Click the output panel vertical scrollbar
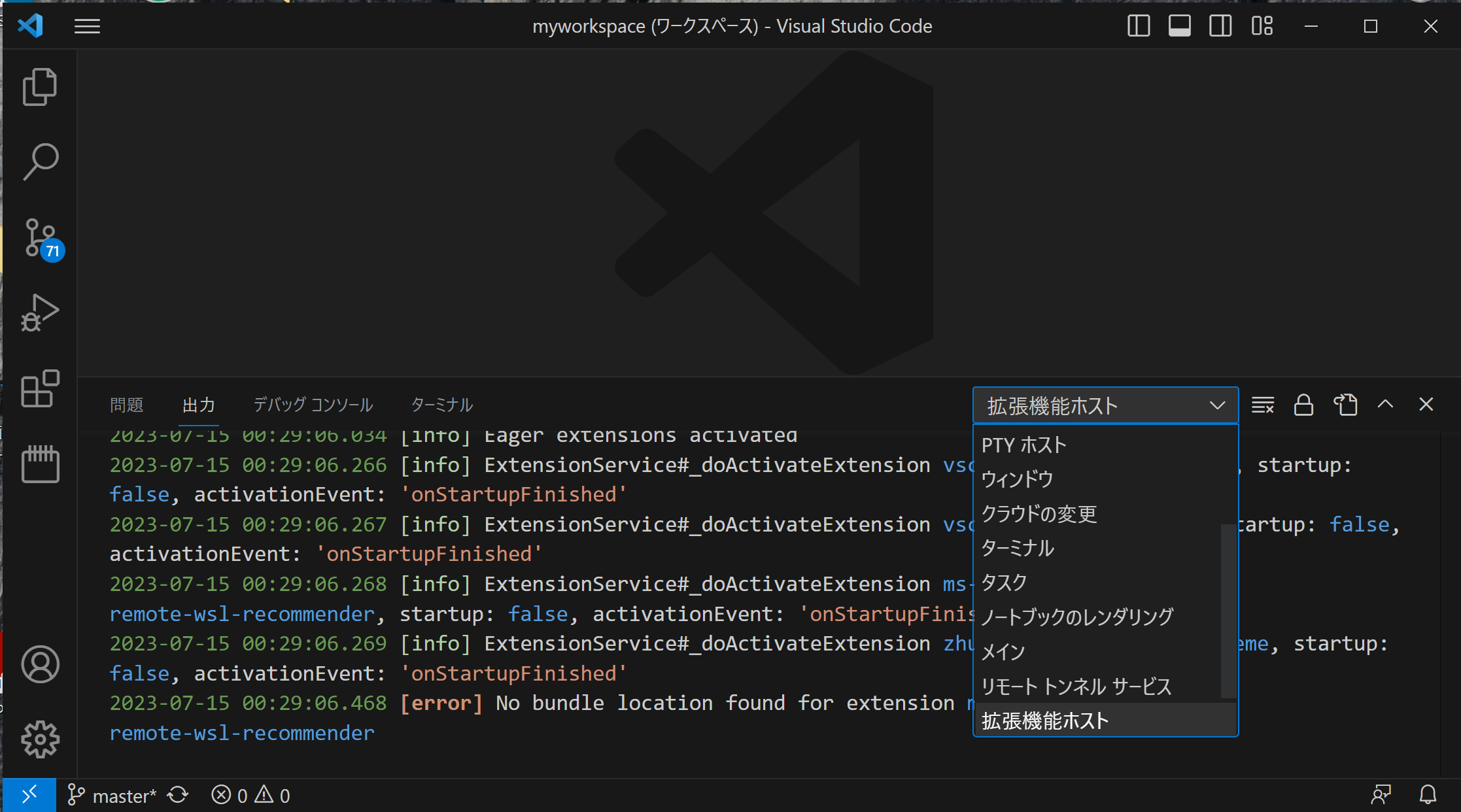The image size is (1461, 812). (x=1450, y=604)
